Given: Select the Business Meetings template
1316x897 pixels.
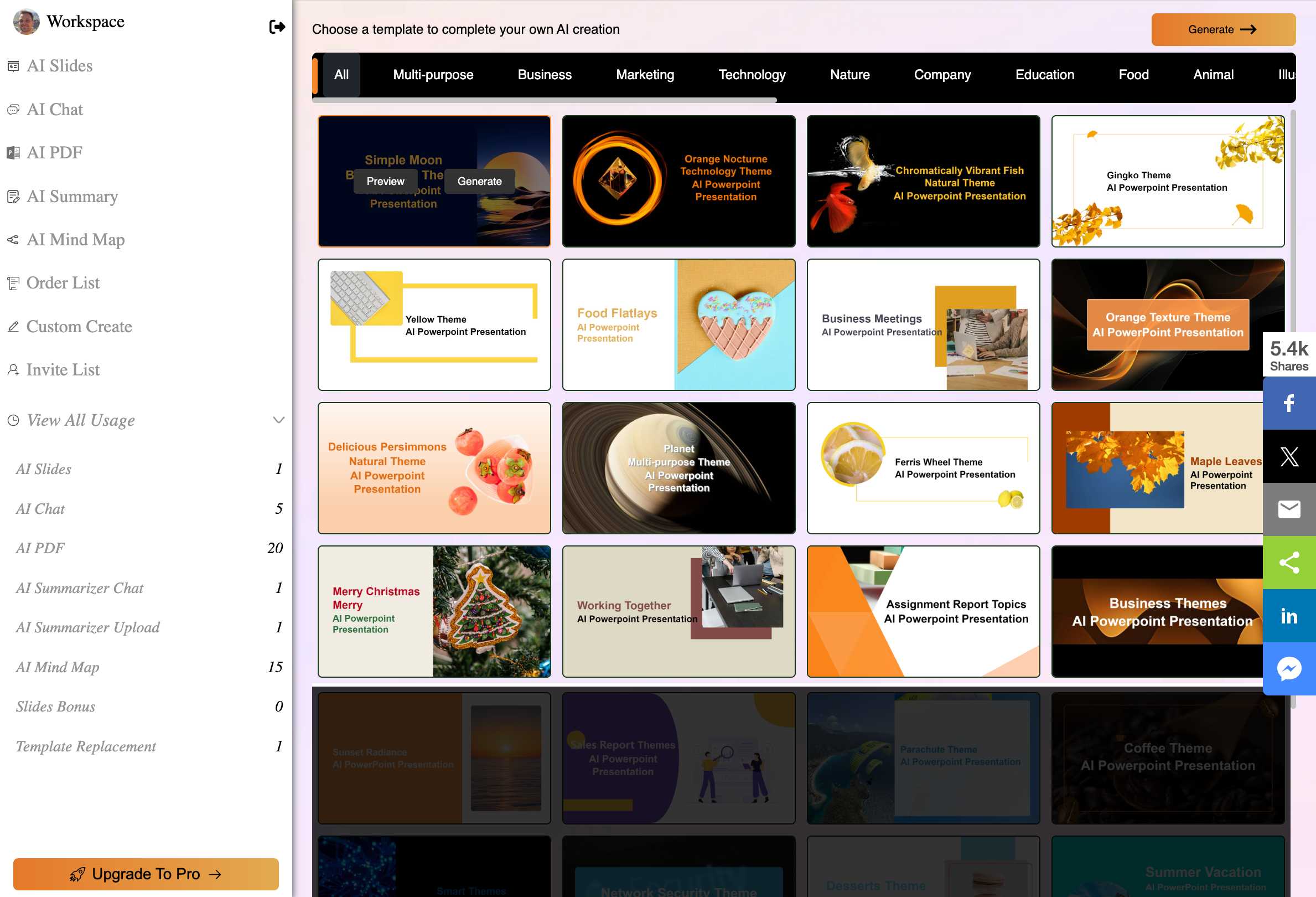Looking at the screenshot, I should pos(923,324).
